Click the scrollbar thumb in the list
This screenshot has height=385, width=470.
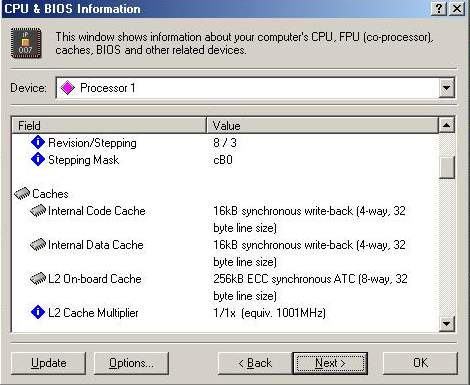click(446, 168)
